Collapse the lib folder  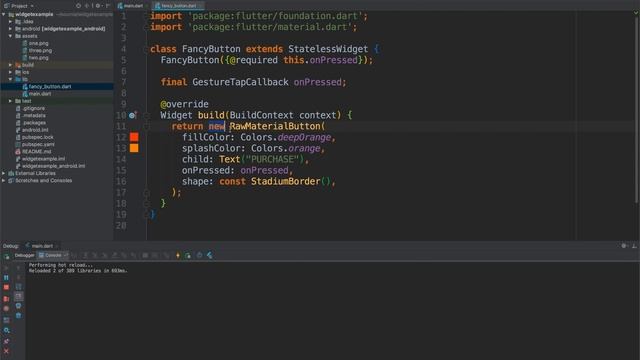pos(11,79)
